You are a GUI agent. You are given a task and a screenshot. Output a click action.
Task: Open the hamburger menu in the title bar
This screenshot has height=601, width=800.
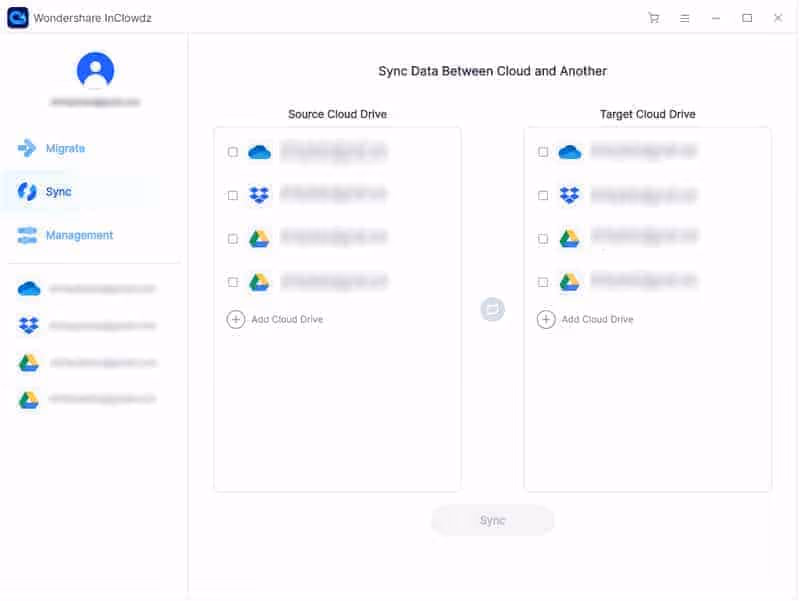point(685,17)
